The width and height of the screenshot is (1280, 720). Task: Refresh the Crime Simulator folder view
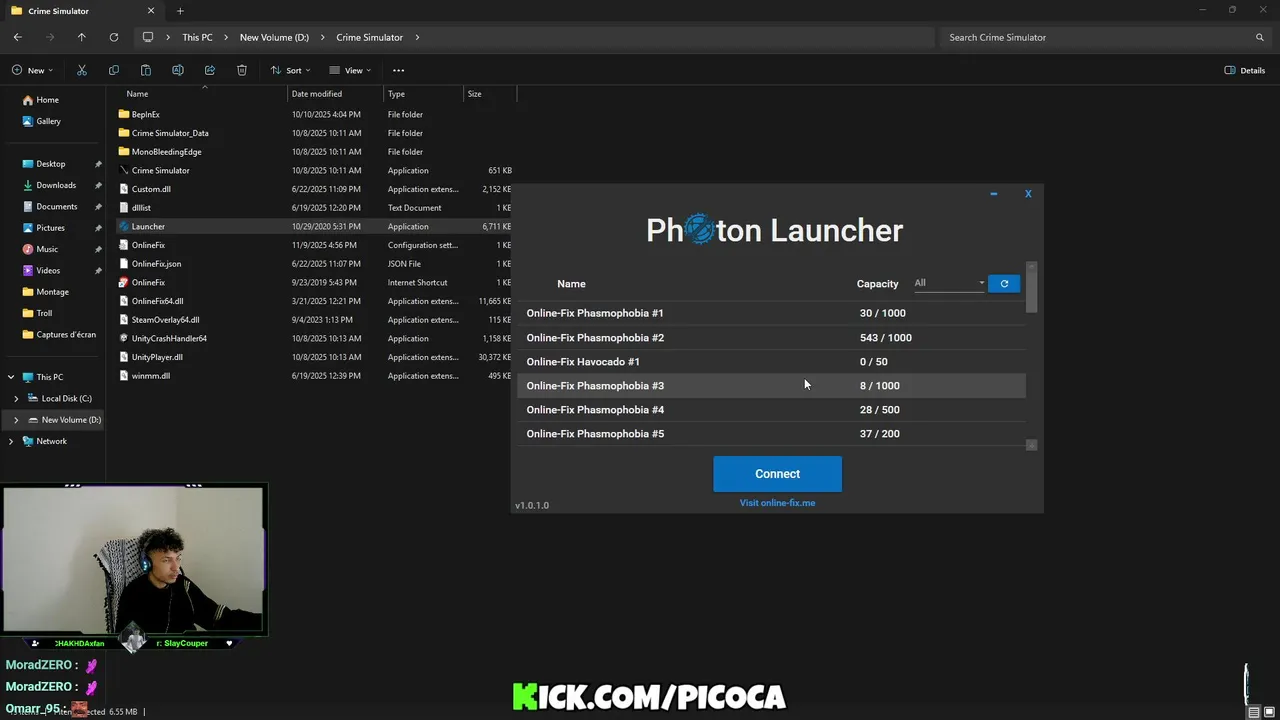(x=114, y=37)
